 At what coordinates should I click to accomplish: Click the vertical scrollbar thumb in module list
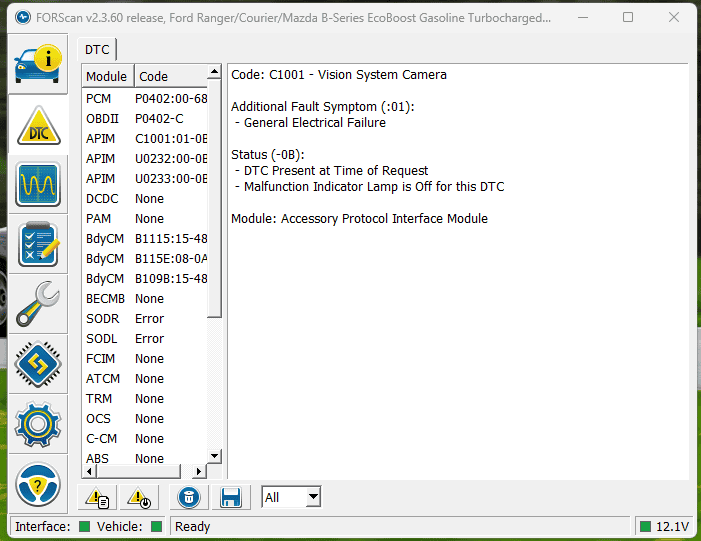(215, 199)
